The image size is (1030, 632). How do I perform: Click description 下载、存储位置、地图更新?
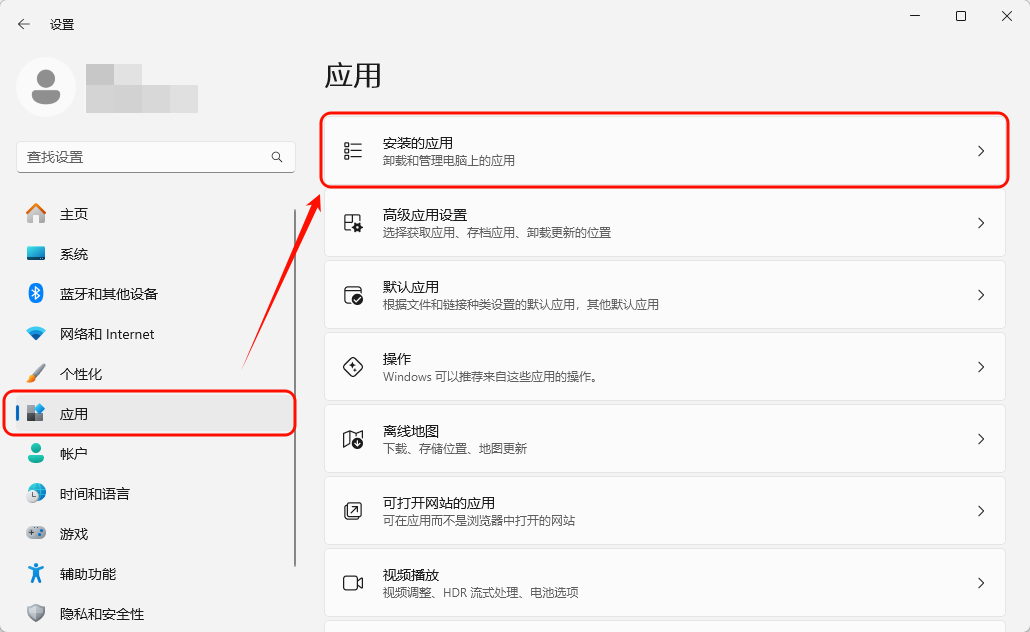(x=455, y=449)
